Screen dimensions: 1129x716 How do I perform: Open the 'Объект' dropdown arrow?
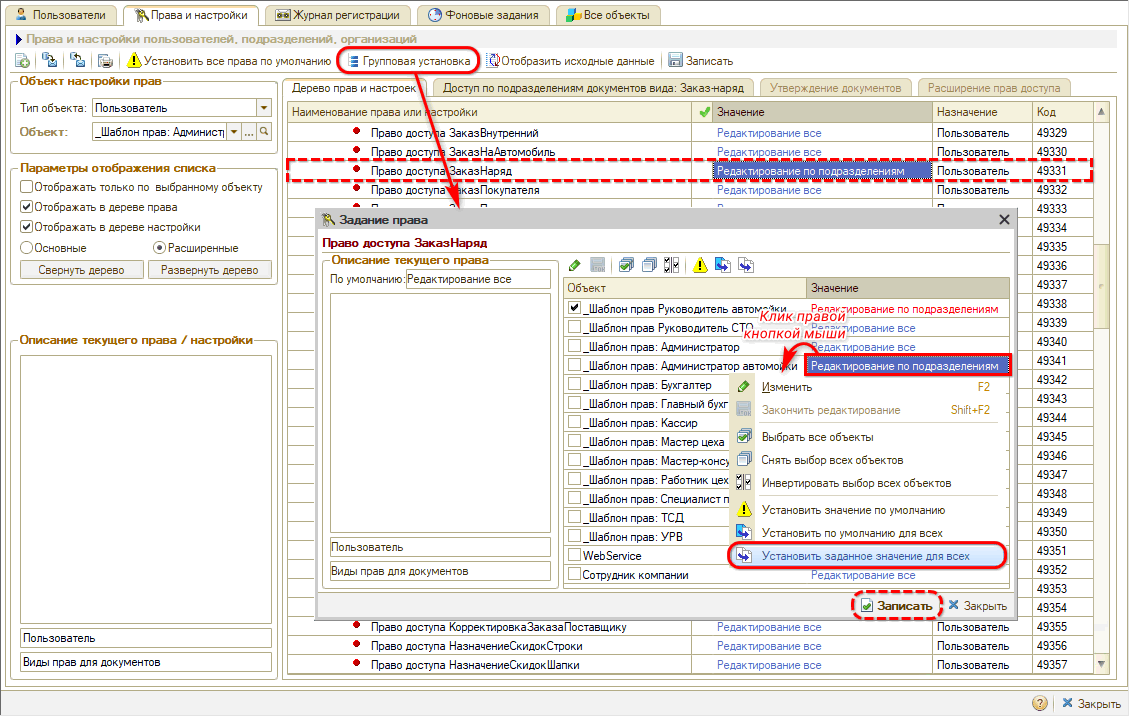click(x=234, y=131)
